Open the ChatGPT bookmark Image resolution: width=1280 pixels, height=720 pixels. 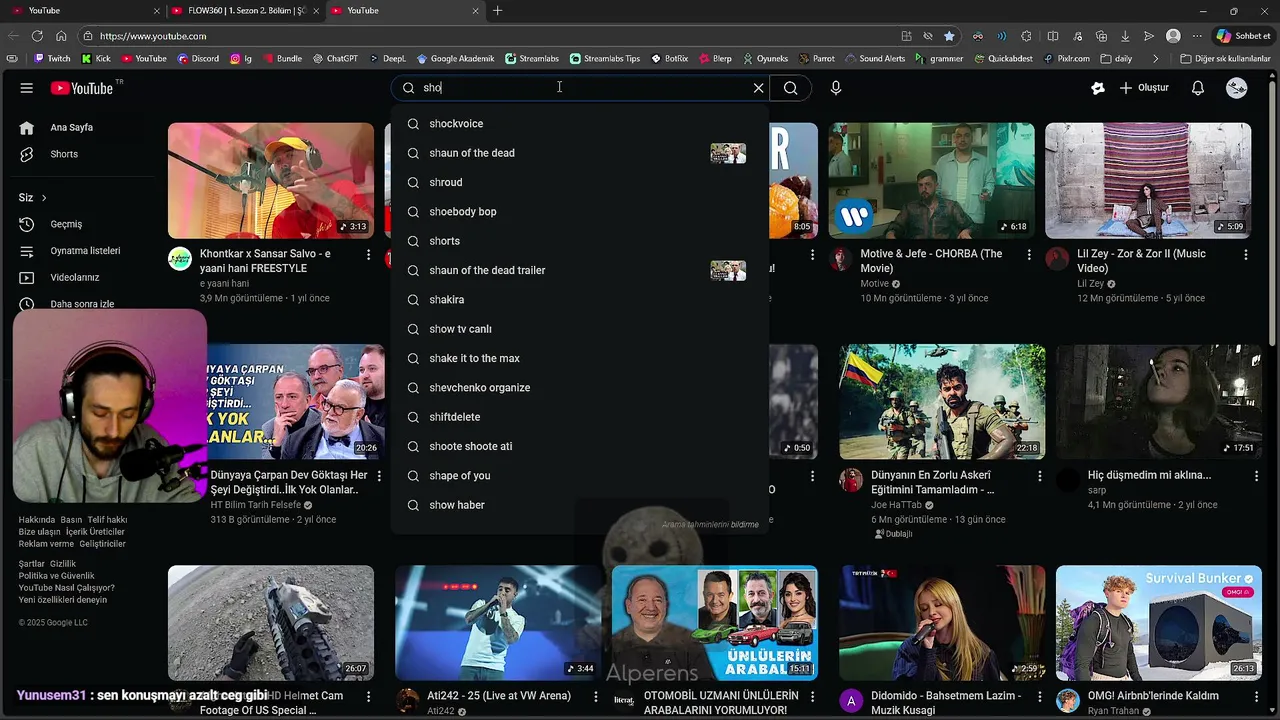(x=335, y=59)
